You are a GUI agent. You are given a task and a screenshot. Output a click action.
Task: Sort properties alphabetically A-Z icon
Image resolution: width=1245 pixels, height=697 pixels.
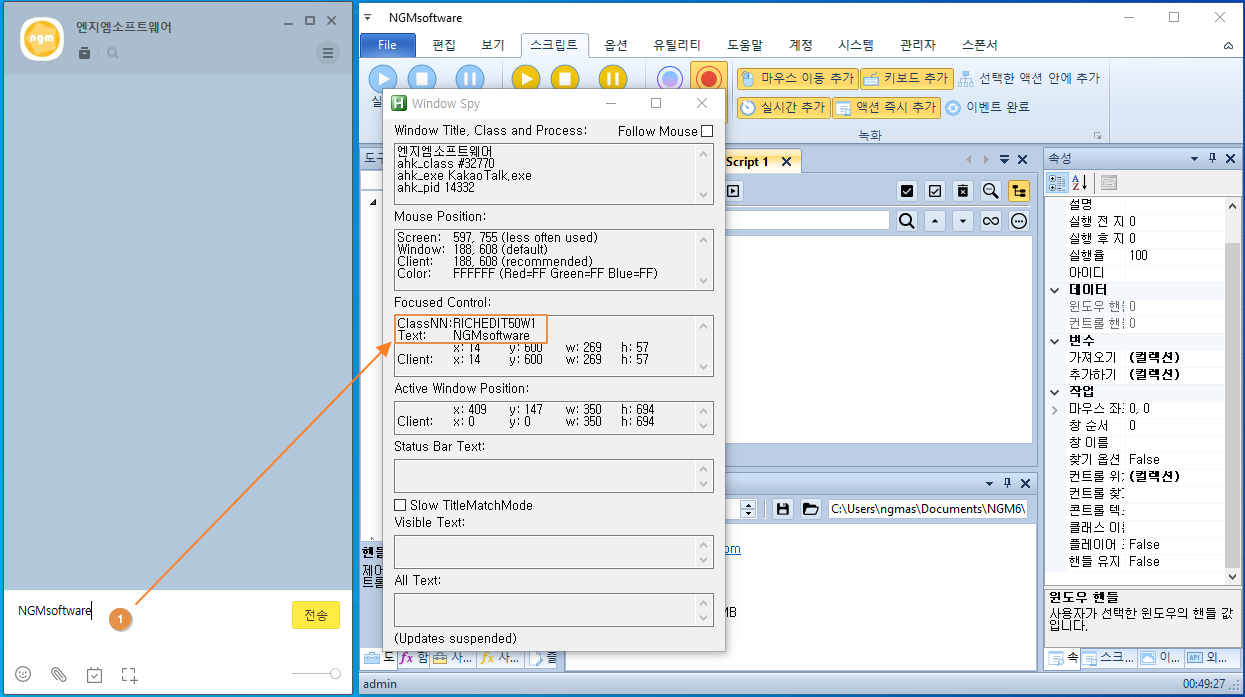click(x=1081, y=182)
